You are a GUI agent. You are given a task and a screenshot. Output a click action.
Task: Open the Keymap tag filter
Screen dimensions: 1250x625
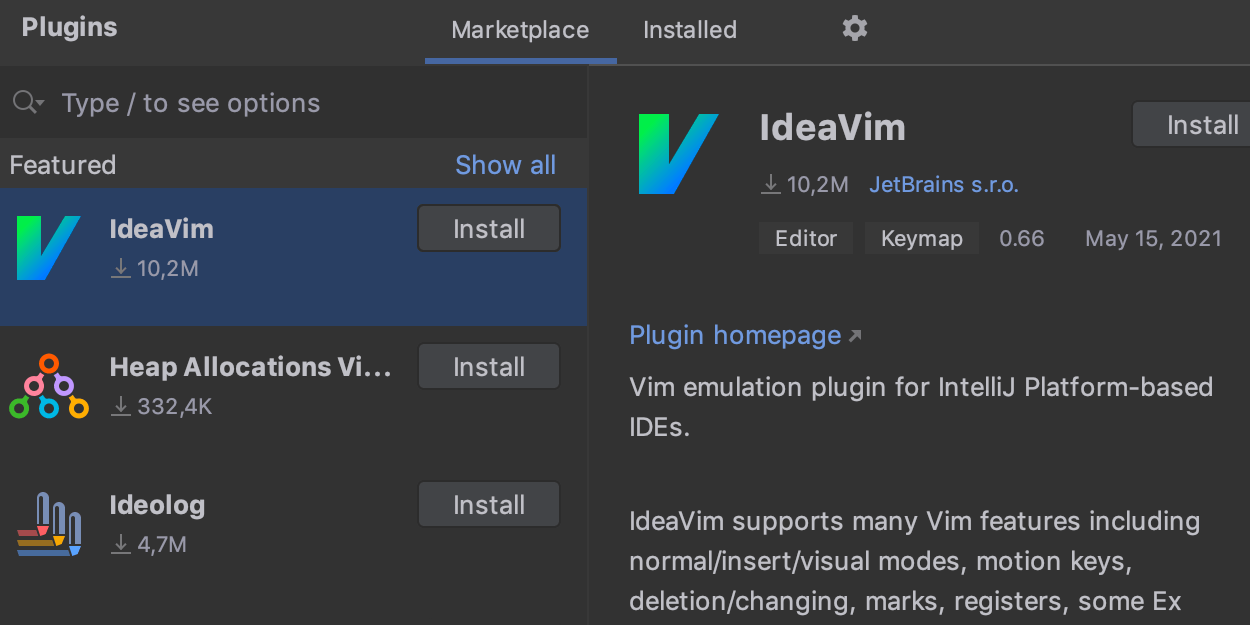[922, 238]
